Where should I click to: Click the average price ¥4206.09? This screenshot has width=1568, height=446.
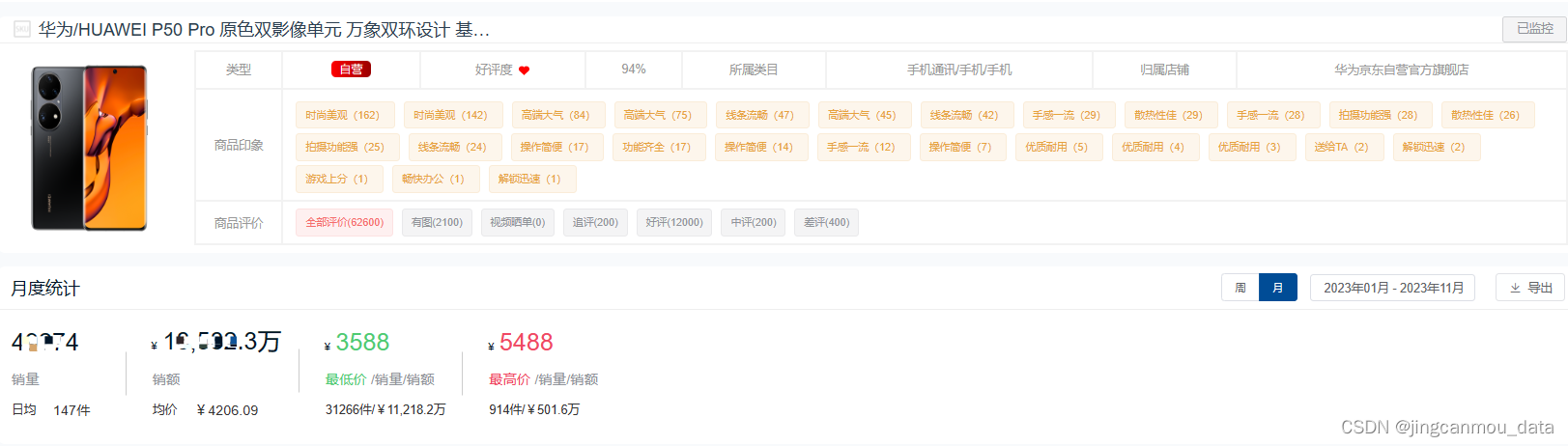click(228, 410)
